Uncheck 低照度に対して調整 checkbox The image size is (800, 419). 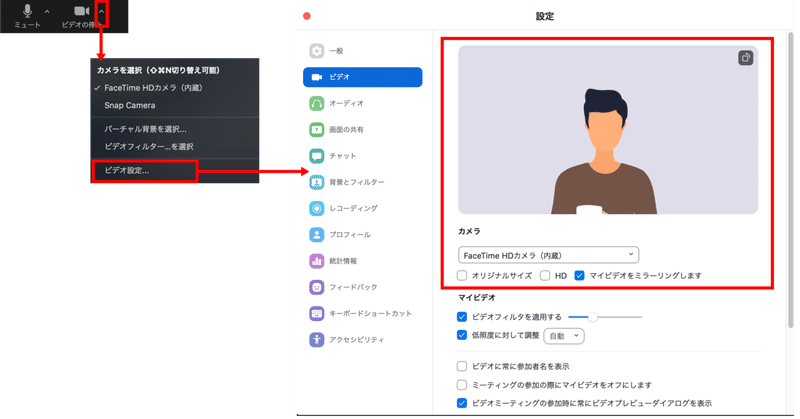462,335
